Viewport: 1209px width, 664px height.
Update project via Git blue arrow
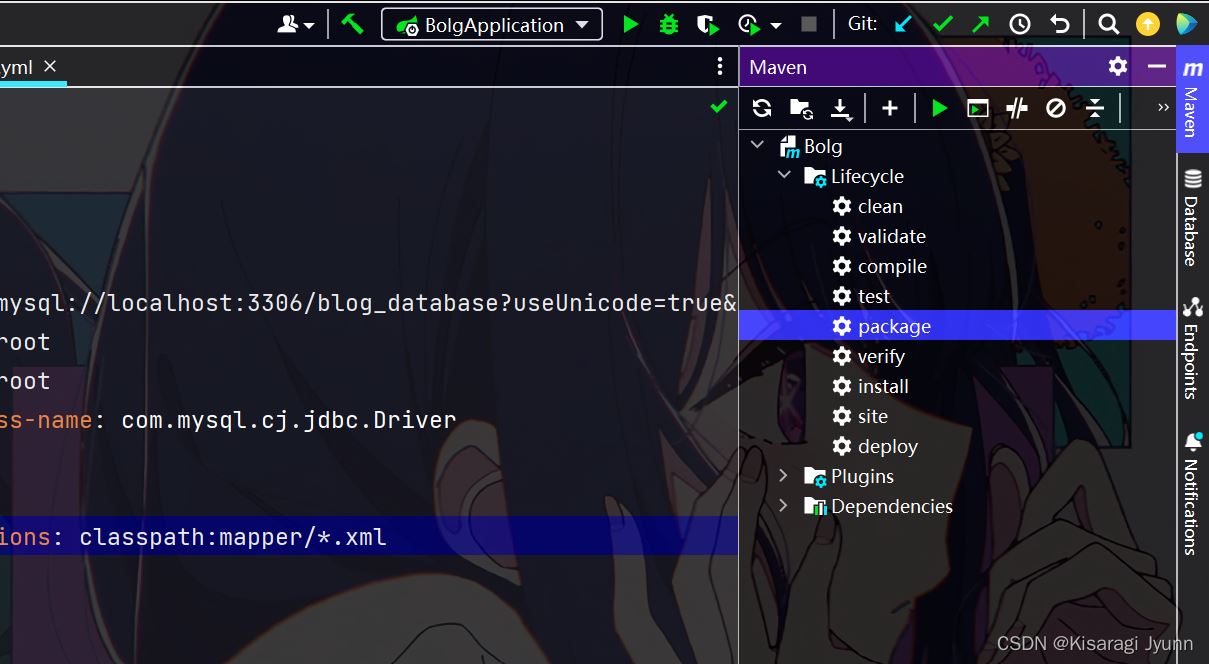coord(903,24)
